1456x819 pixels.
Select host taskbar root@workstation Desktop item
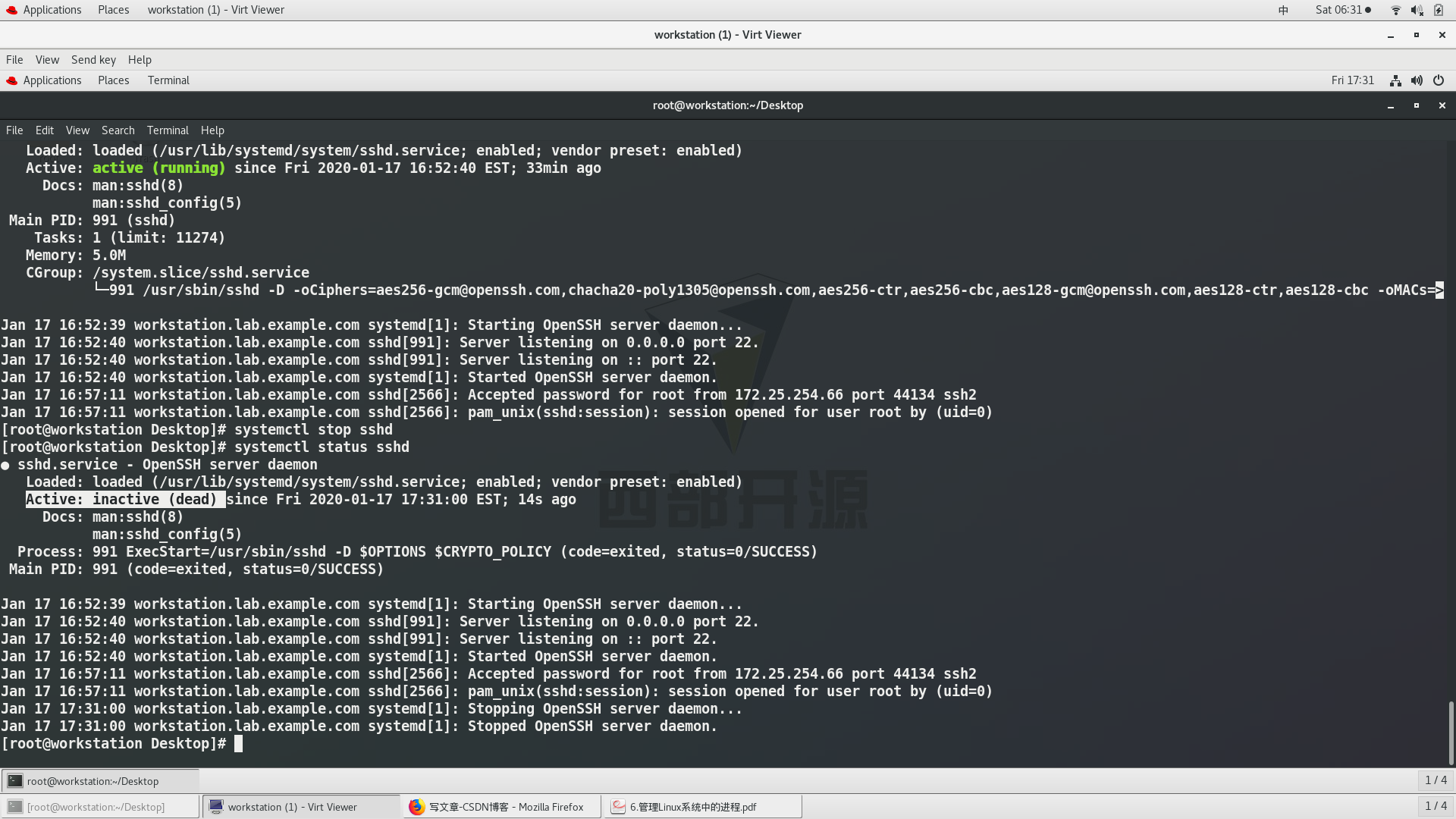click(100, 807)
